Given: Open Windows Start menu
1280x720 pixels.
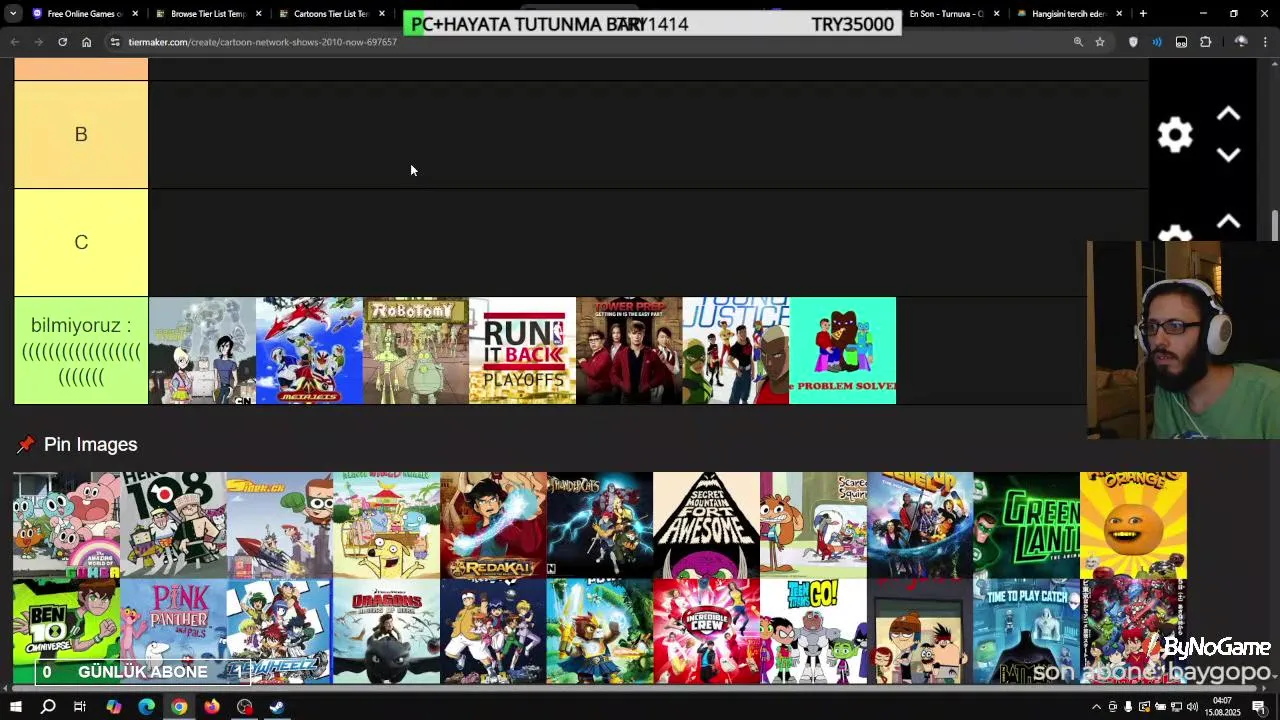Looking at the screenshot, I should (x=15, y=707).
